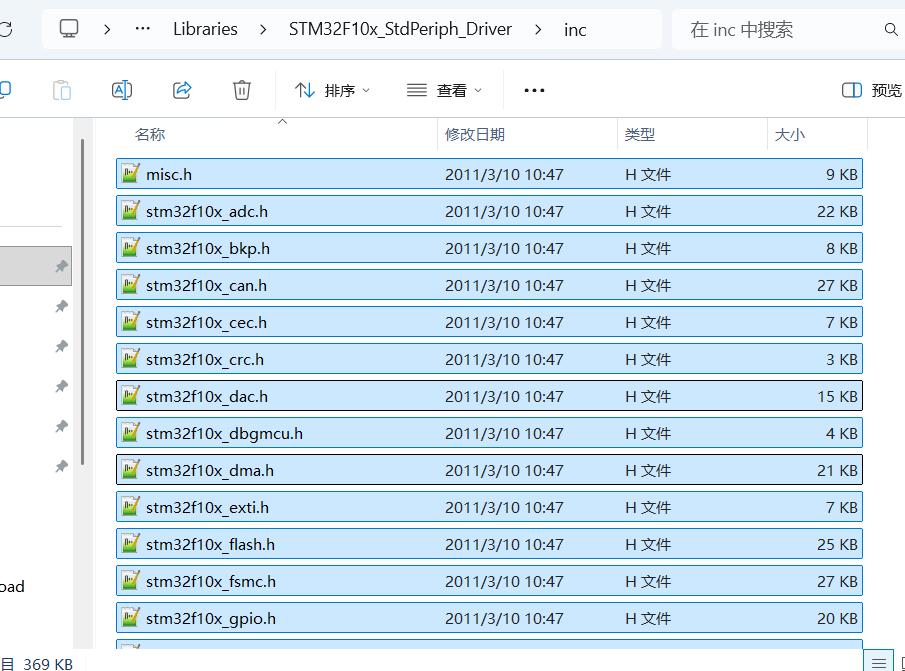Viewport: 905px width, 671px height.
Task: Click the file icon of stm32f10x_adc.h
Action: click(130, 210)
